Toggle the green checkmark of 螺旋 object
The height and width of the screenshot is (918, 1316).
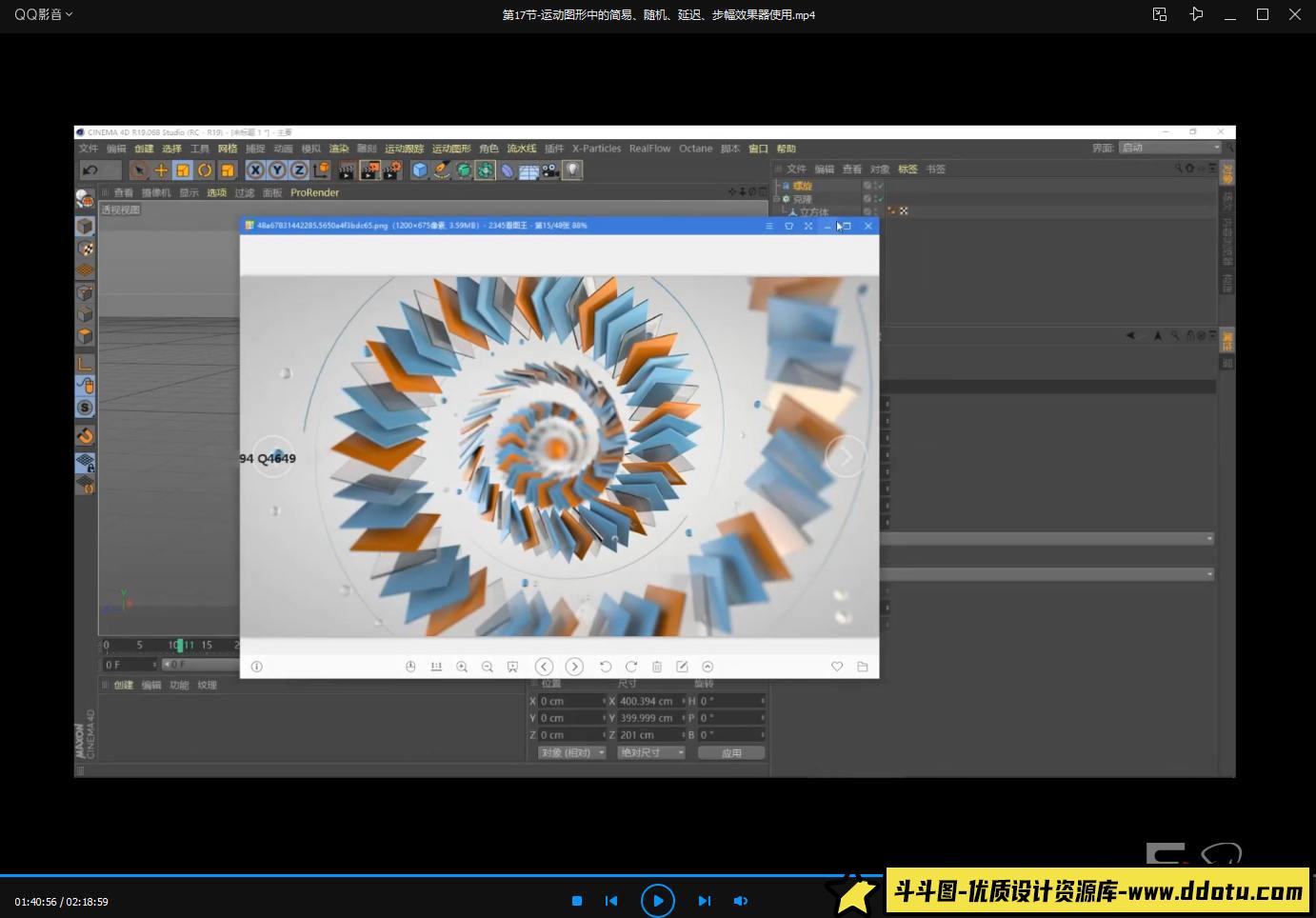[x=879, y=186]
